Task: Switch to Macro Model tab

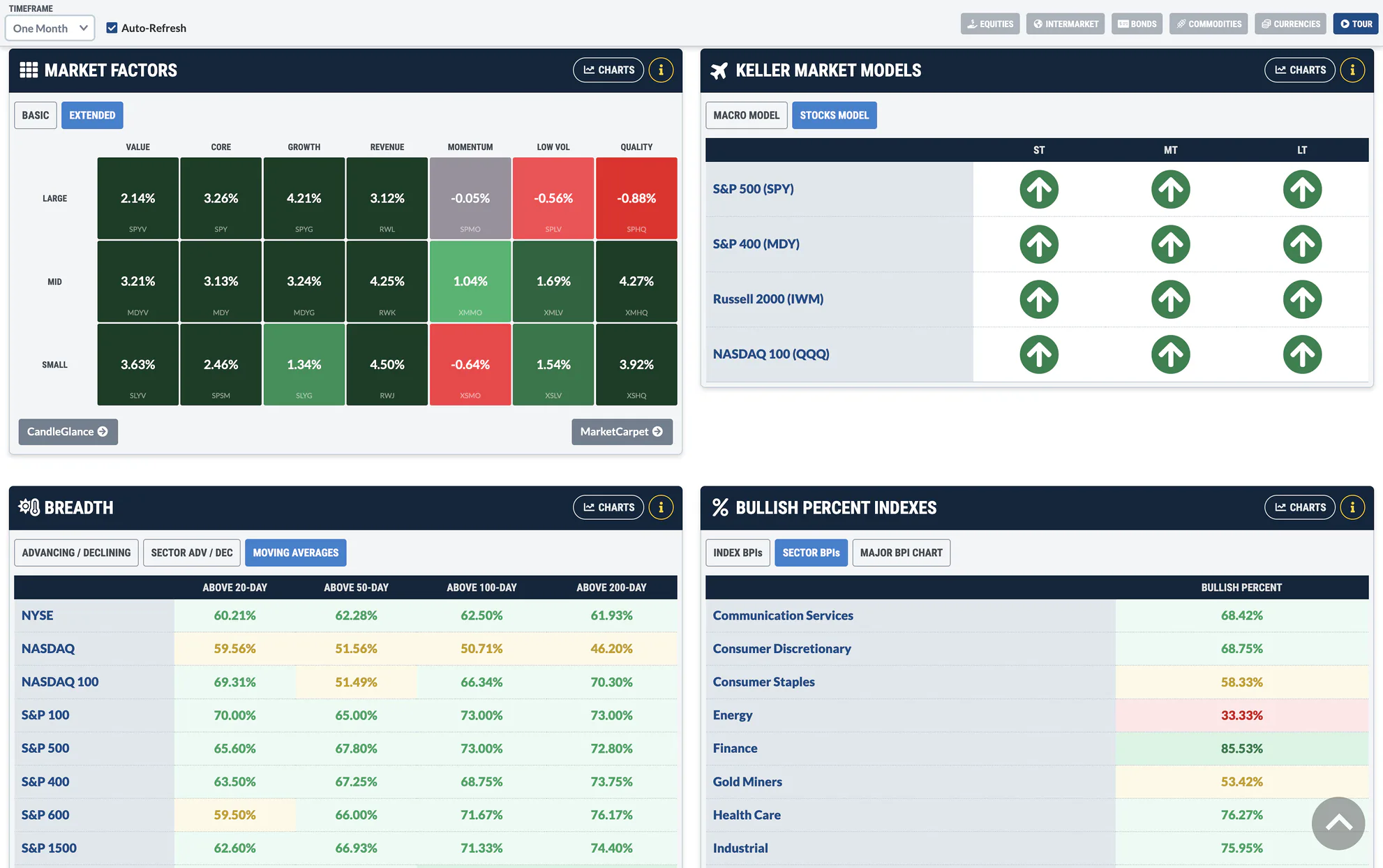Action: click(x=746, y=115)
